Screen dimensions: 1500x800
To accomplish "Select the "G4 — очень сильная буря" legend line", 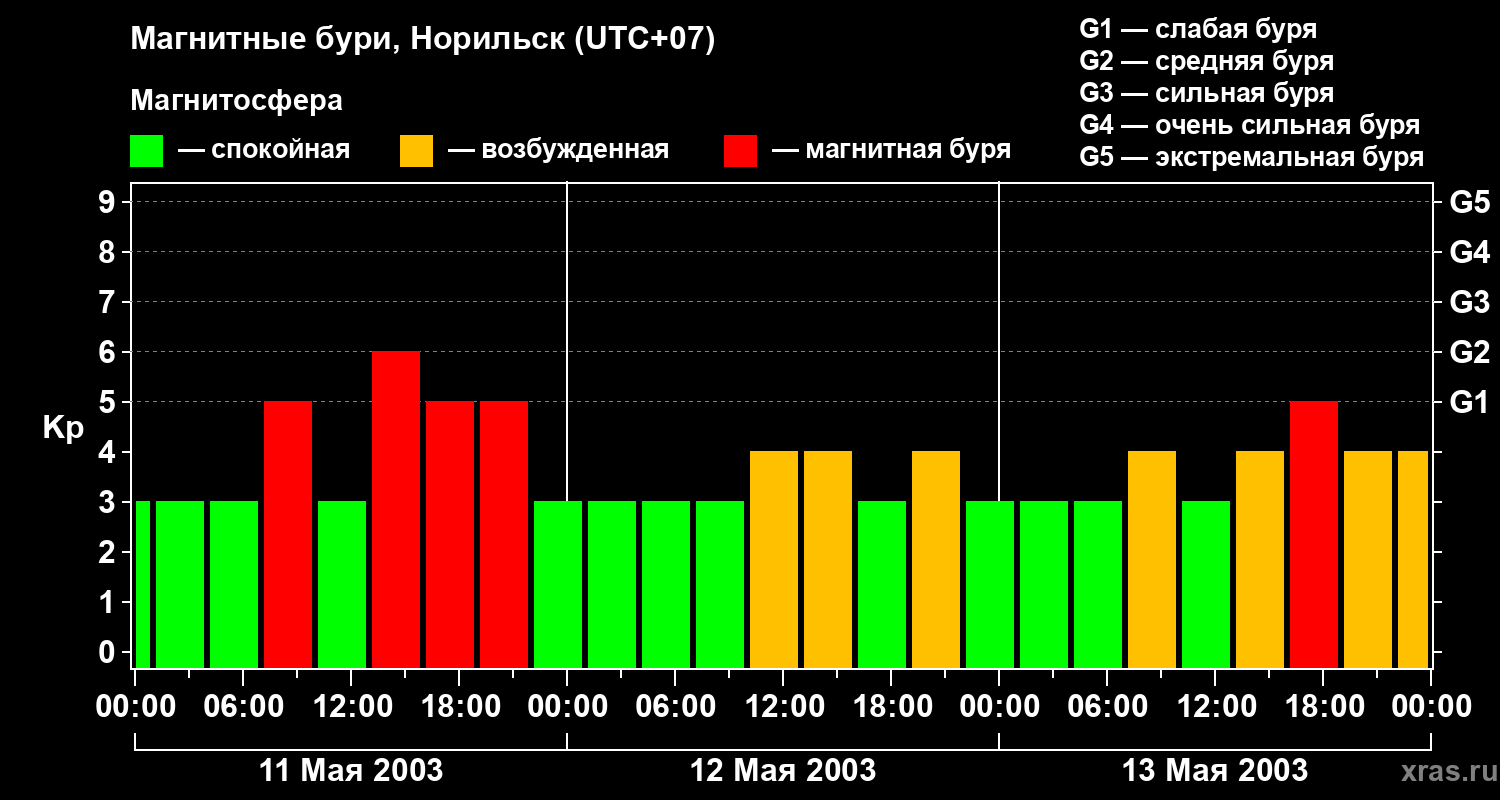I will pyautogui.click(x=1250, y=125).
